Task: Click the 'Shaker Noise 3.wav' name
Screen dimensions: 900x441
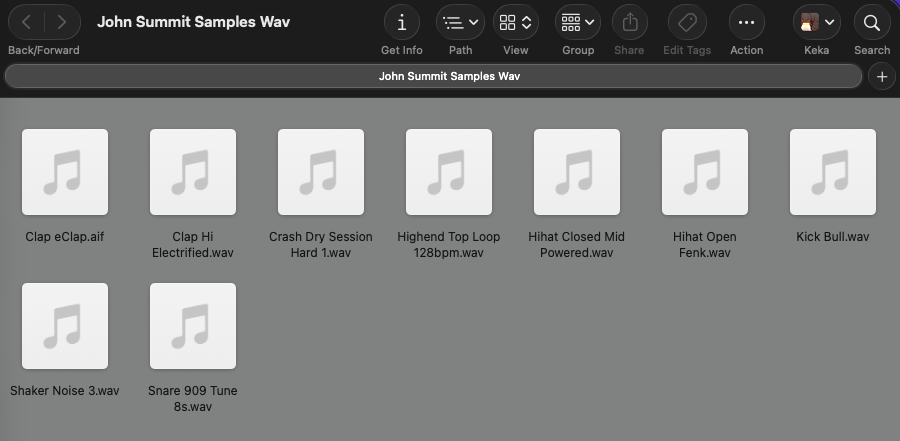Action: 65,390
